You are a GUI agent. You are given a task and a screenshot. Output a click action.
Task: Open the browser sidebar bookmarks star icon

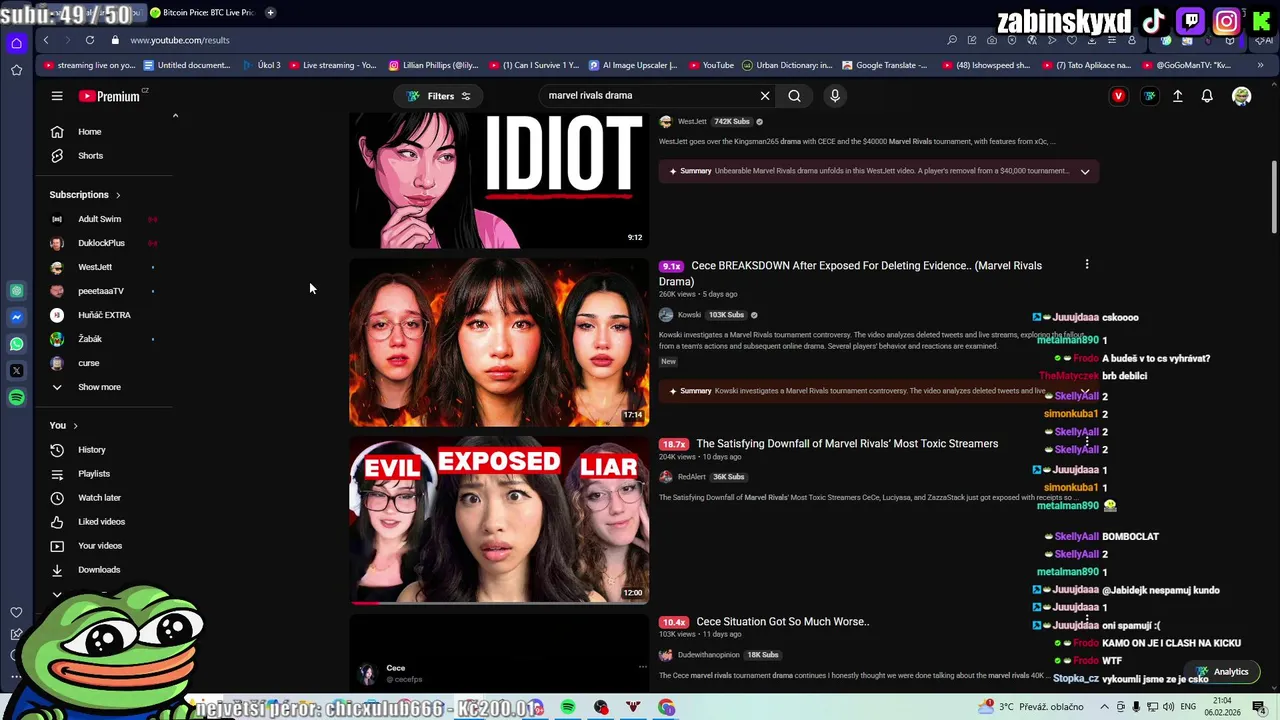16,70
